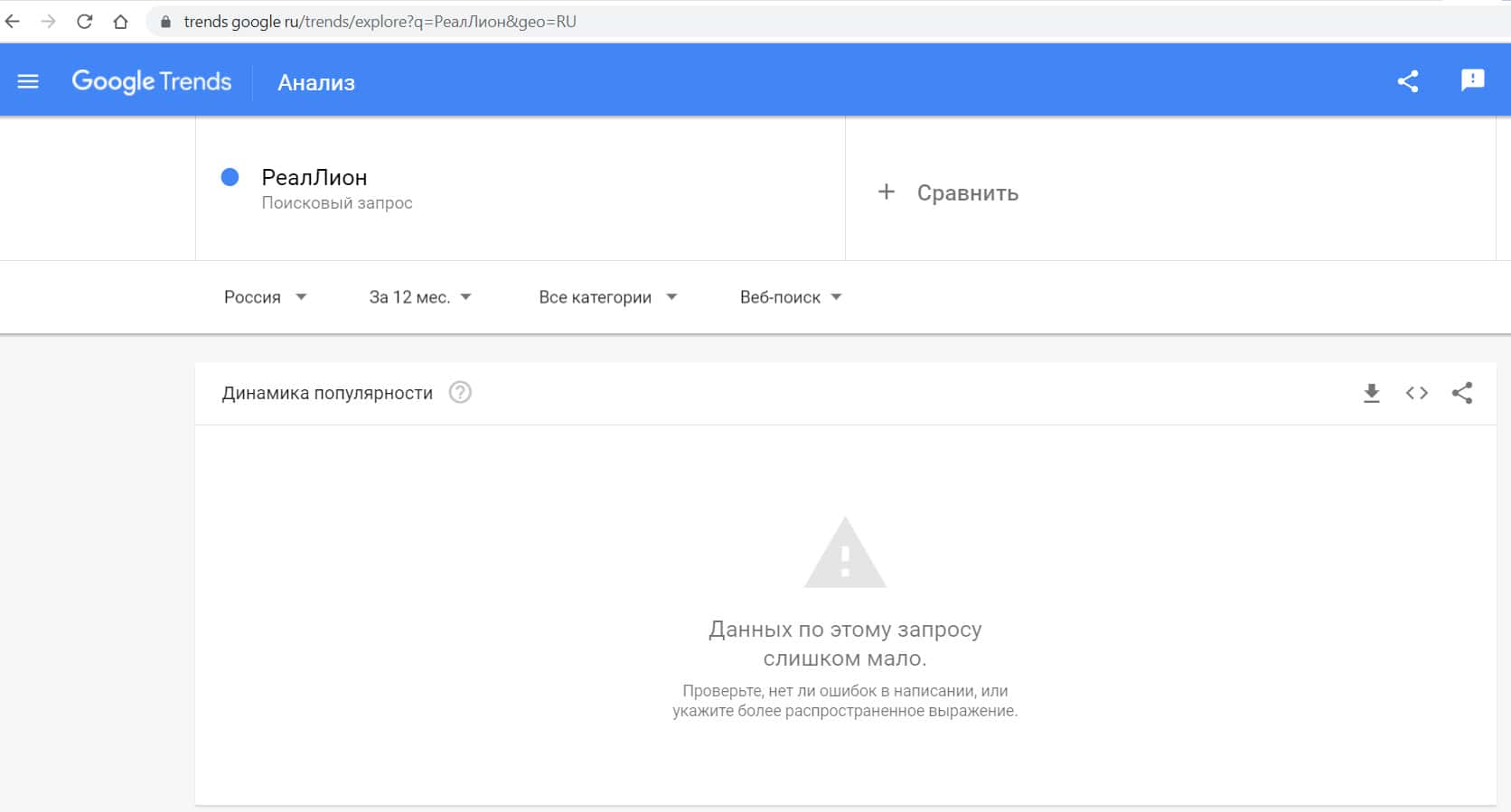The height and width of the screenshot is (812, 1511).
Task: Open the За 12 мес. period dropdown
Action: click(x=420, y=297)
